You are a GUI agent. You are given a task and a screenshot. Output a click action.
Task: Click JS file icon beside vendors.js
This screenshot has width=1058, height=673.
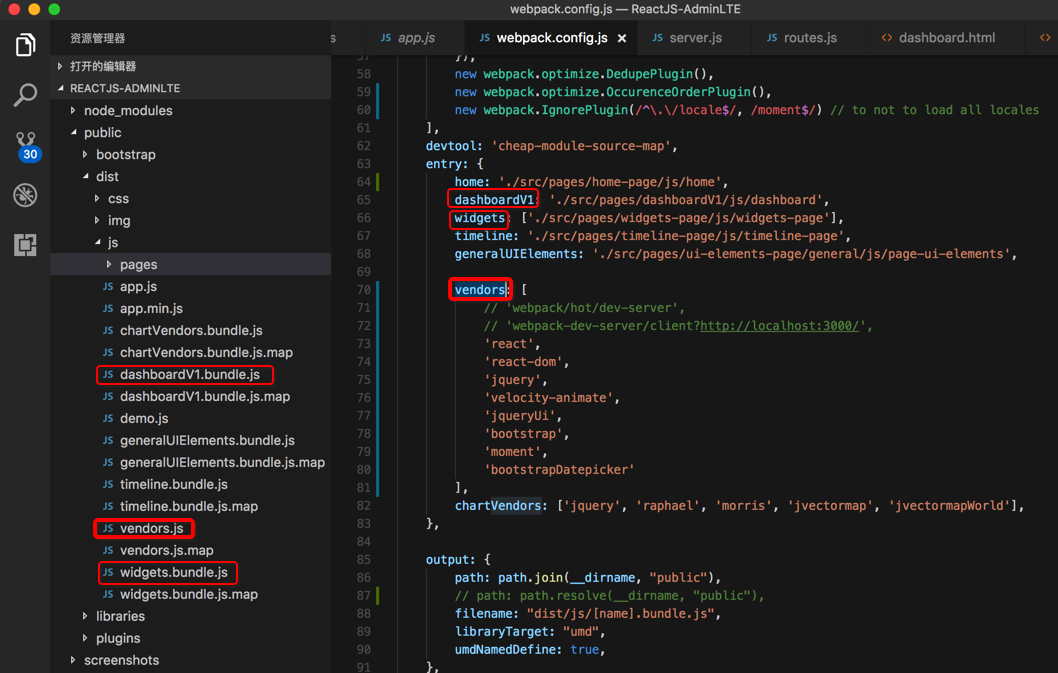108,528
